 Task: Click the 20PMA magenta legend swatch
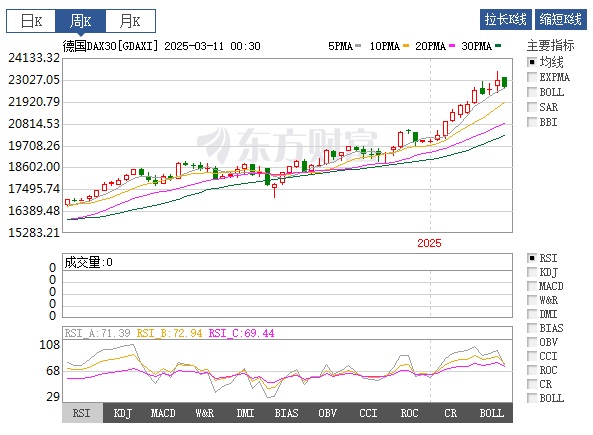tap(452, 46)
